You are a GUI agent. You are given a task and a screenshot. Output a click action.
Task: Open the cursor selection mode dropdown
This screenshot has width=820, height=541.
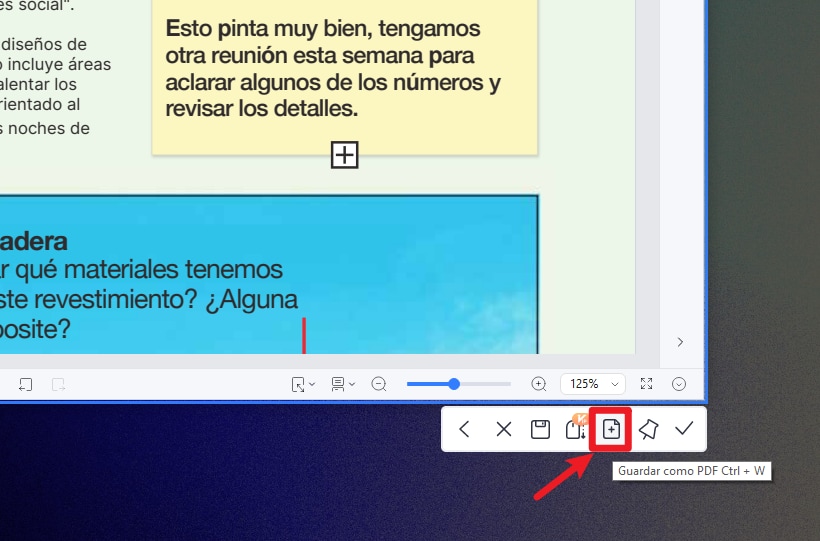tap(303, 384)
